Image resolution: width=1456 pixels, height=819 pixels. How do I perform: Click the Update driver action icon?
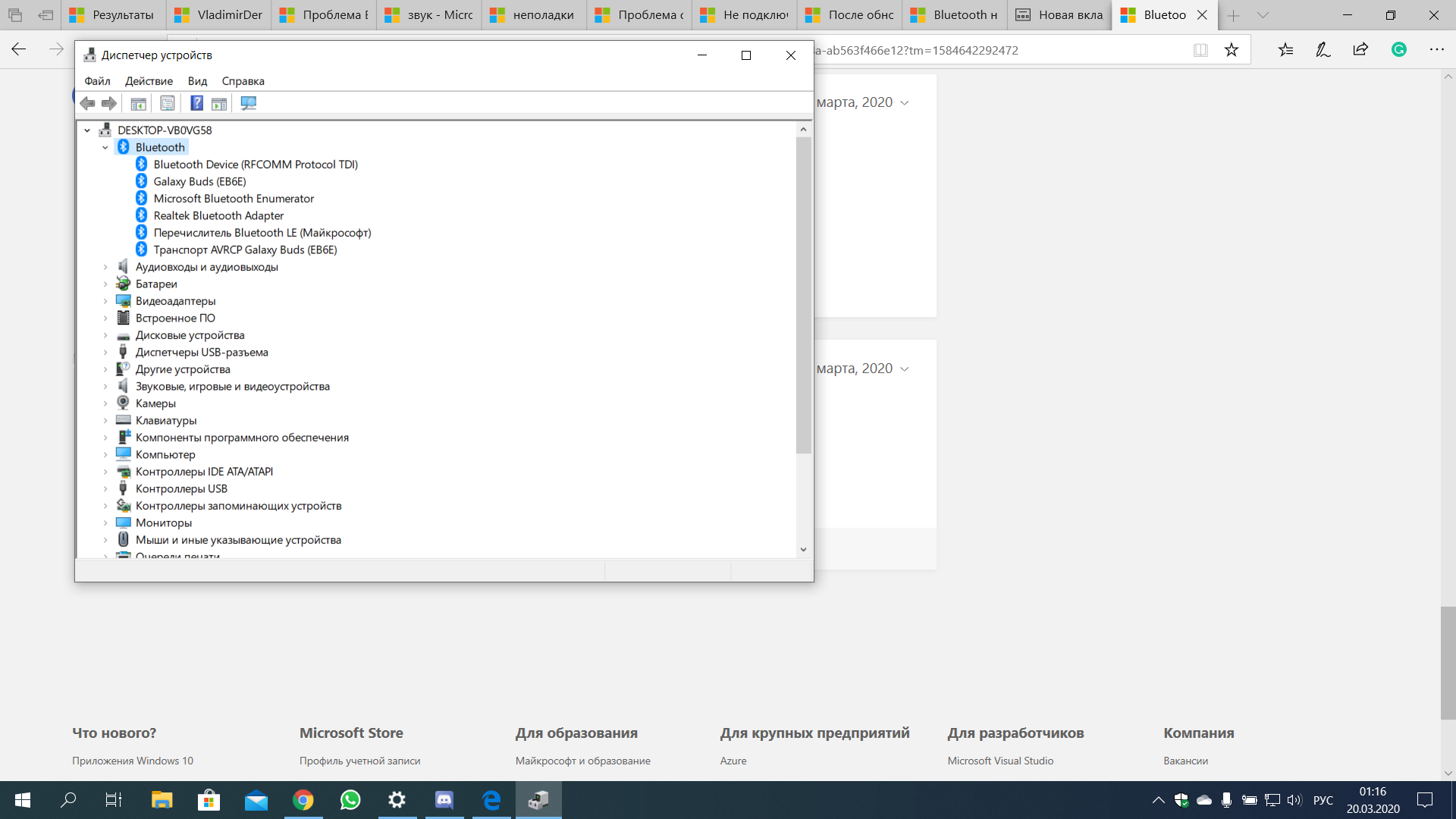pyautogui.click(x=219, y=102)
